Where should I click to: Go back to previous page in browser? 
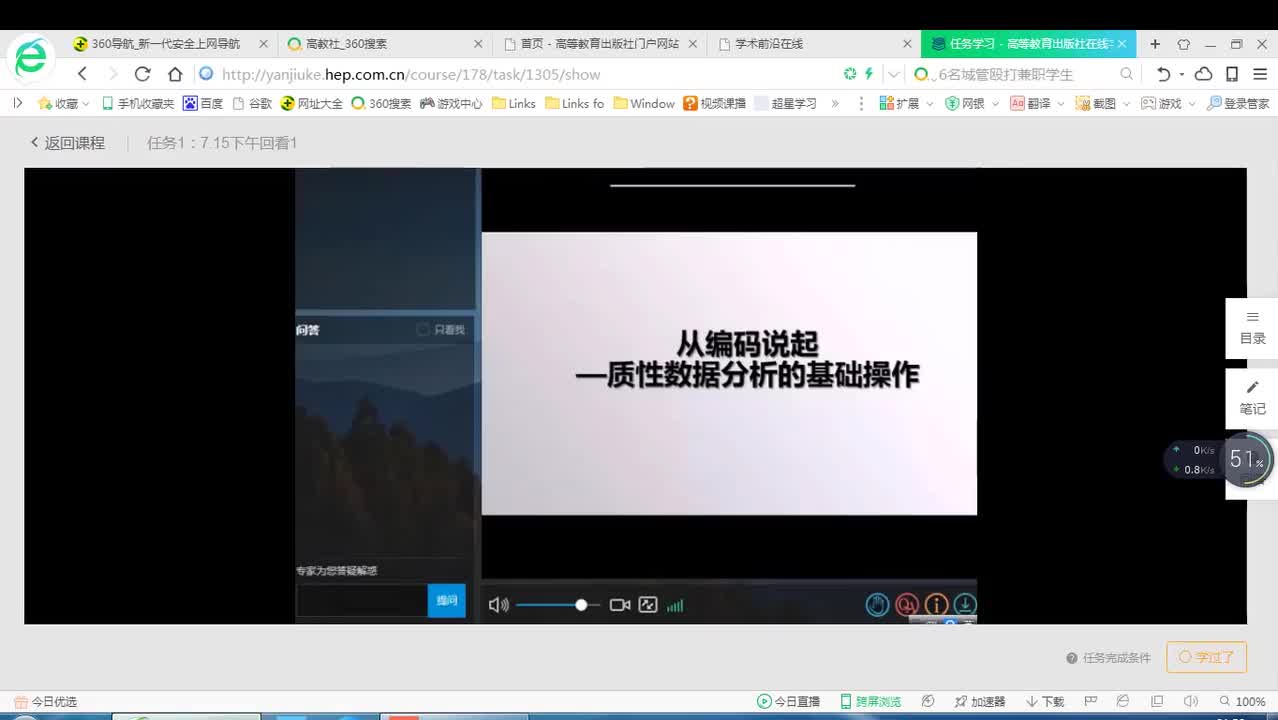[82, 74]
